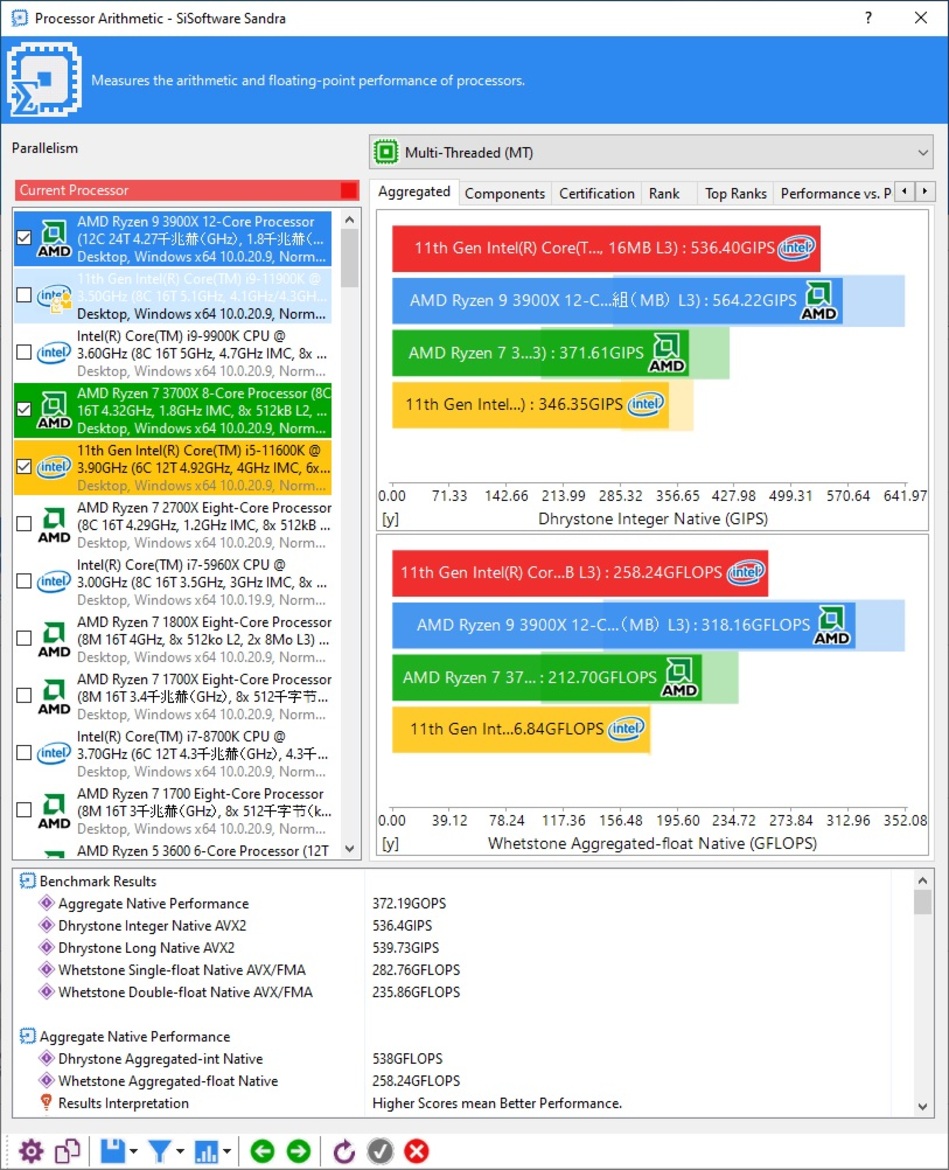
Task: Click the red 536.40GIPS Intel result bar
Action: [x=606, y=248]
